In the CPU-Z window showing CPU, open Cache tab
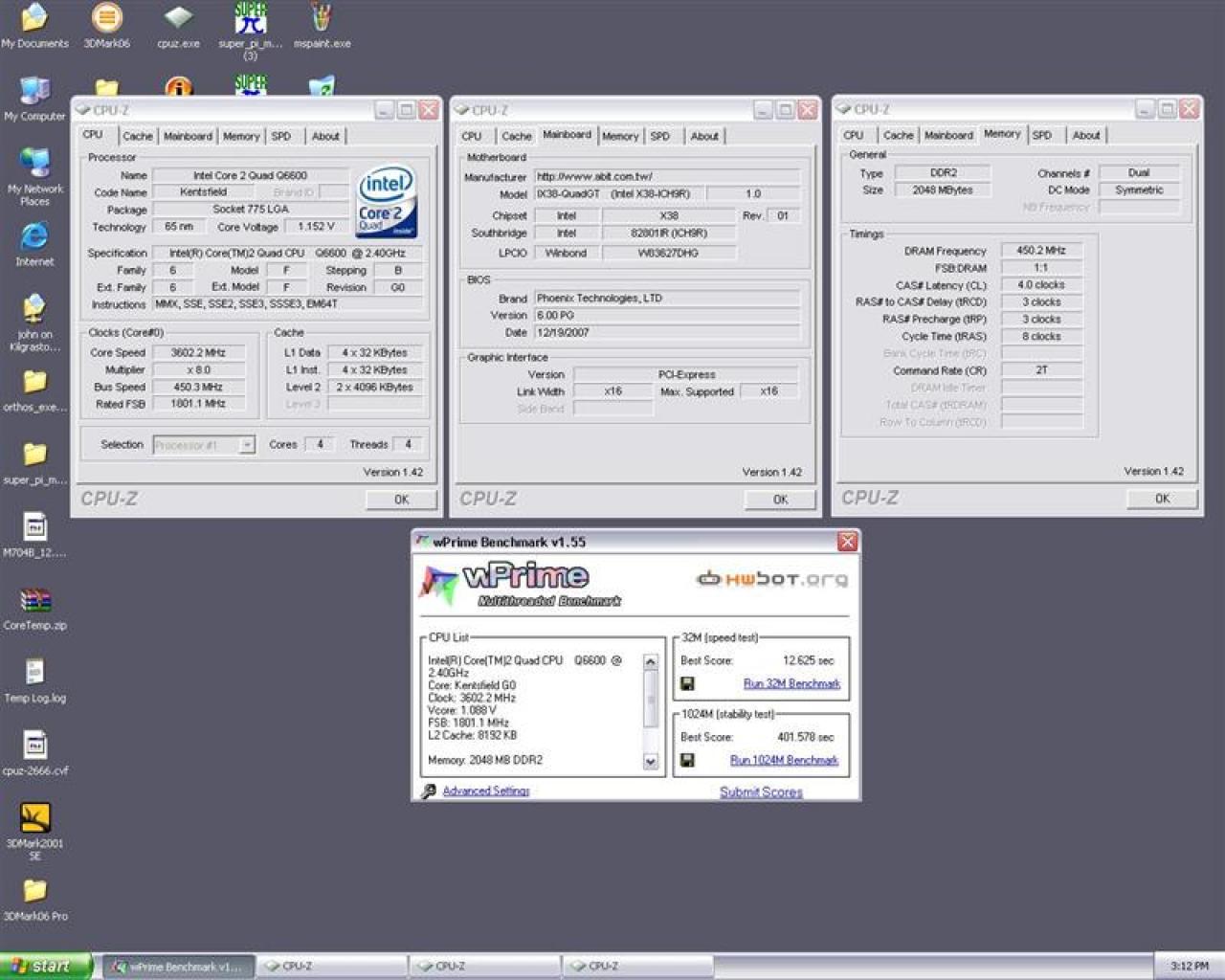The image size is (1225, 980). [137, 136]
